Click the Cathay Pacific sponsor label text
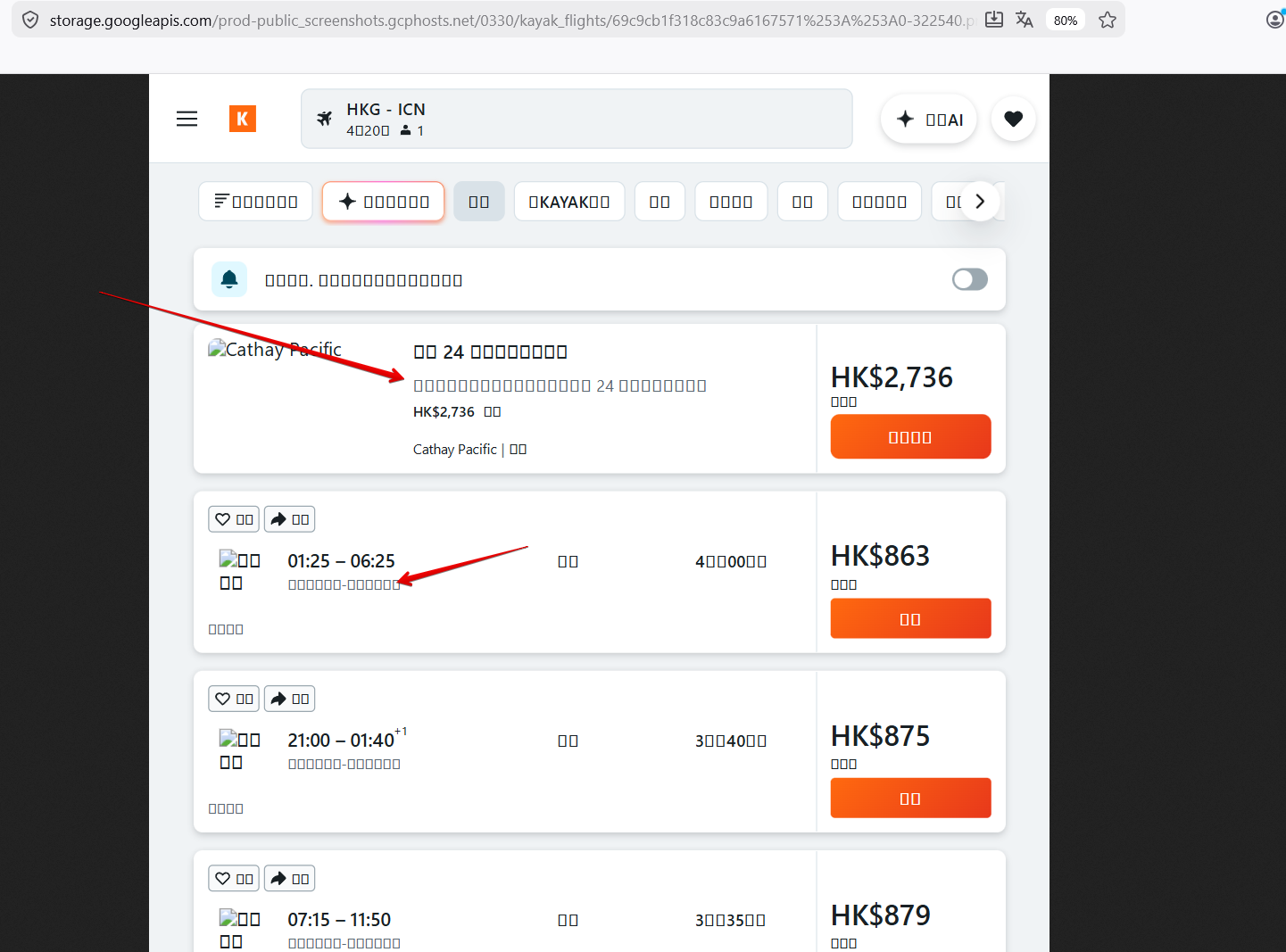1286x952 pixels. pos(470,450)
